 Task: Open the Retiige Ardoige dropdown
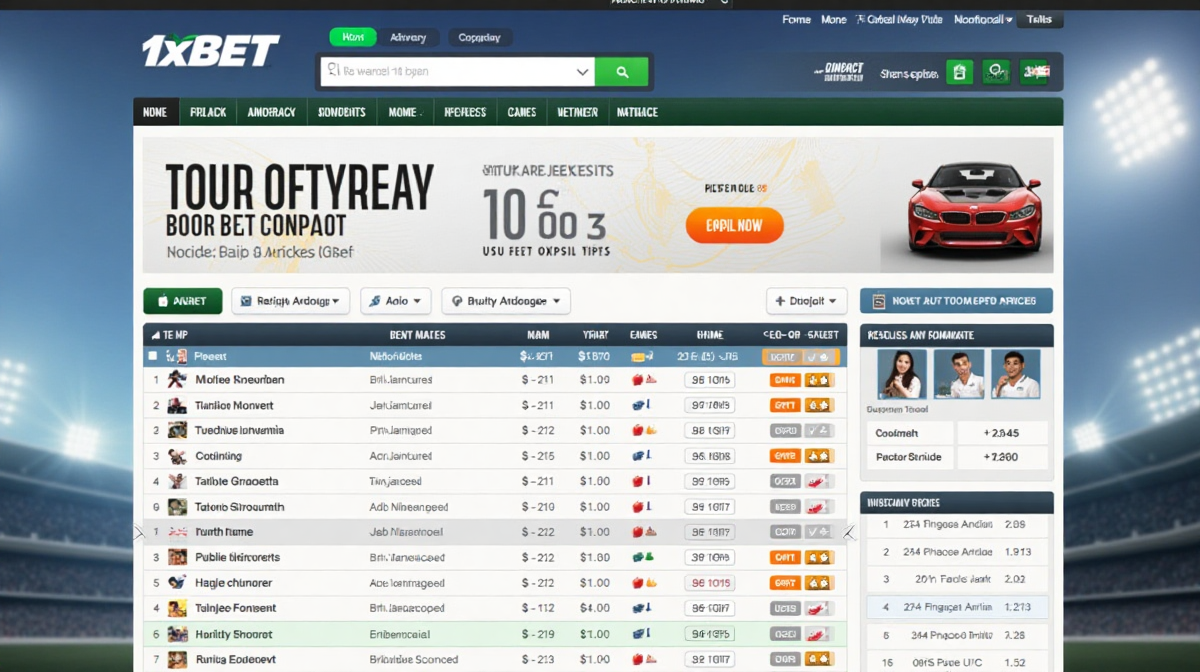coord(291,301)
